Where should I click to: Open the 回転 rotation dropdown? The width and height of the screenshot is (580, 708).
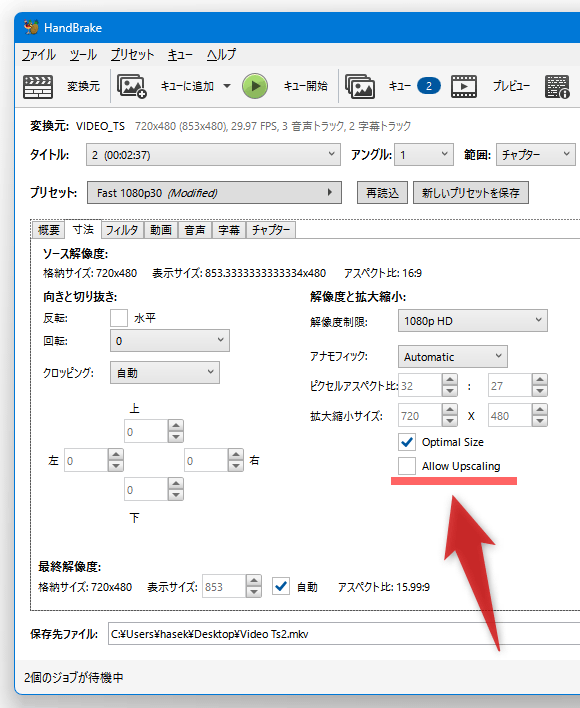(x=170, y=340)
